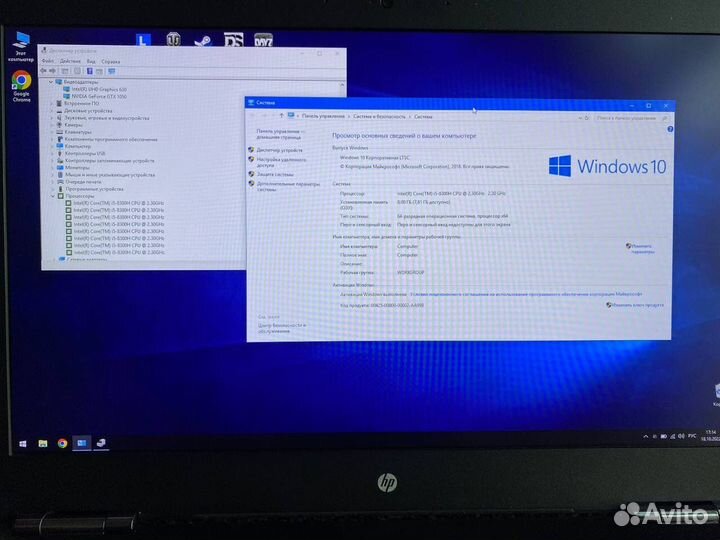This screenshot has height=540, width=720.
Task: Open Диспетчер устройств link in System sidebar
Action: tap(279, 150)
